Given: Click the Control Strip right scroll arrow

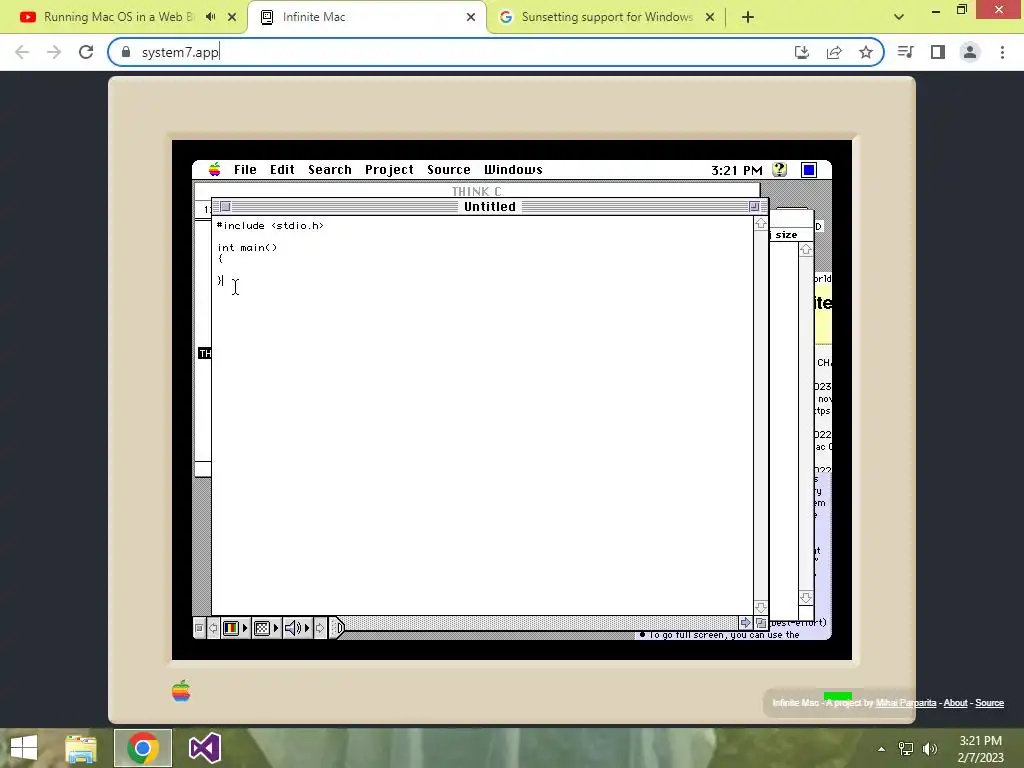Looking at the screenshot, I should pos(320,628).
